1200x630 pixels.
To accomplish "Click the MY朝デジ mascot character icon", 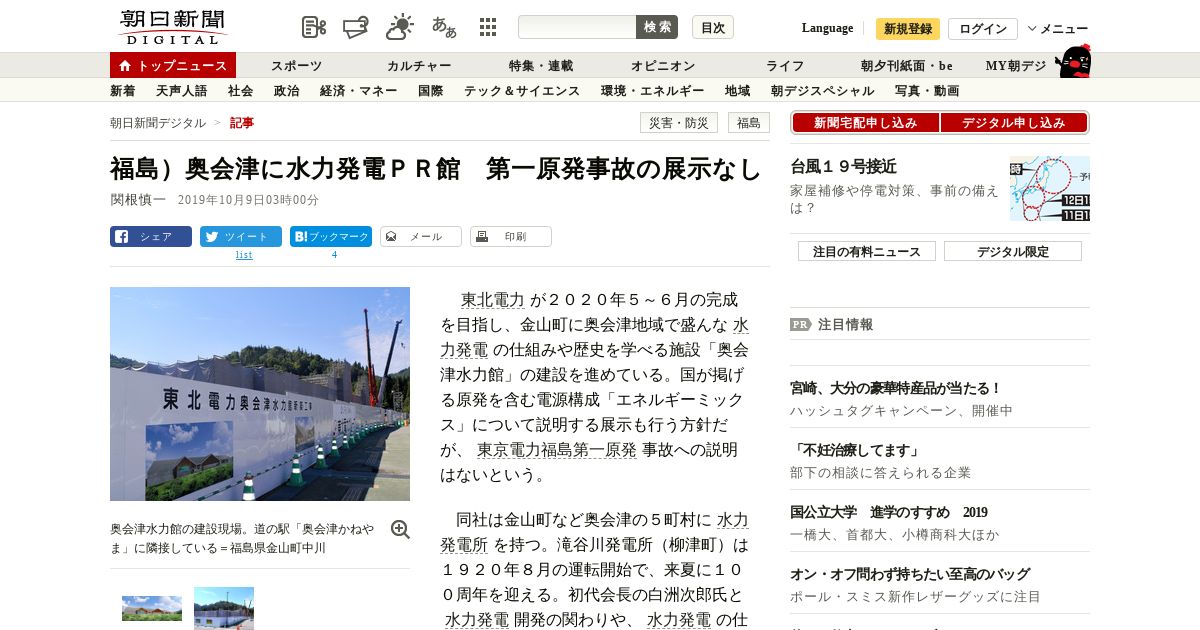I will pos(1073,62).
